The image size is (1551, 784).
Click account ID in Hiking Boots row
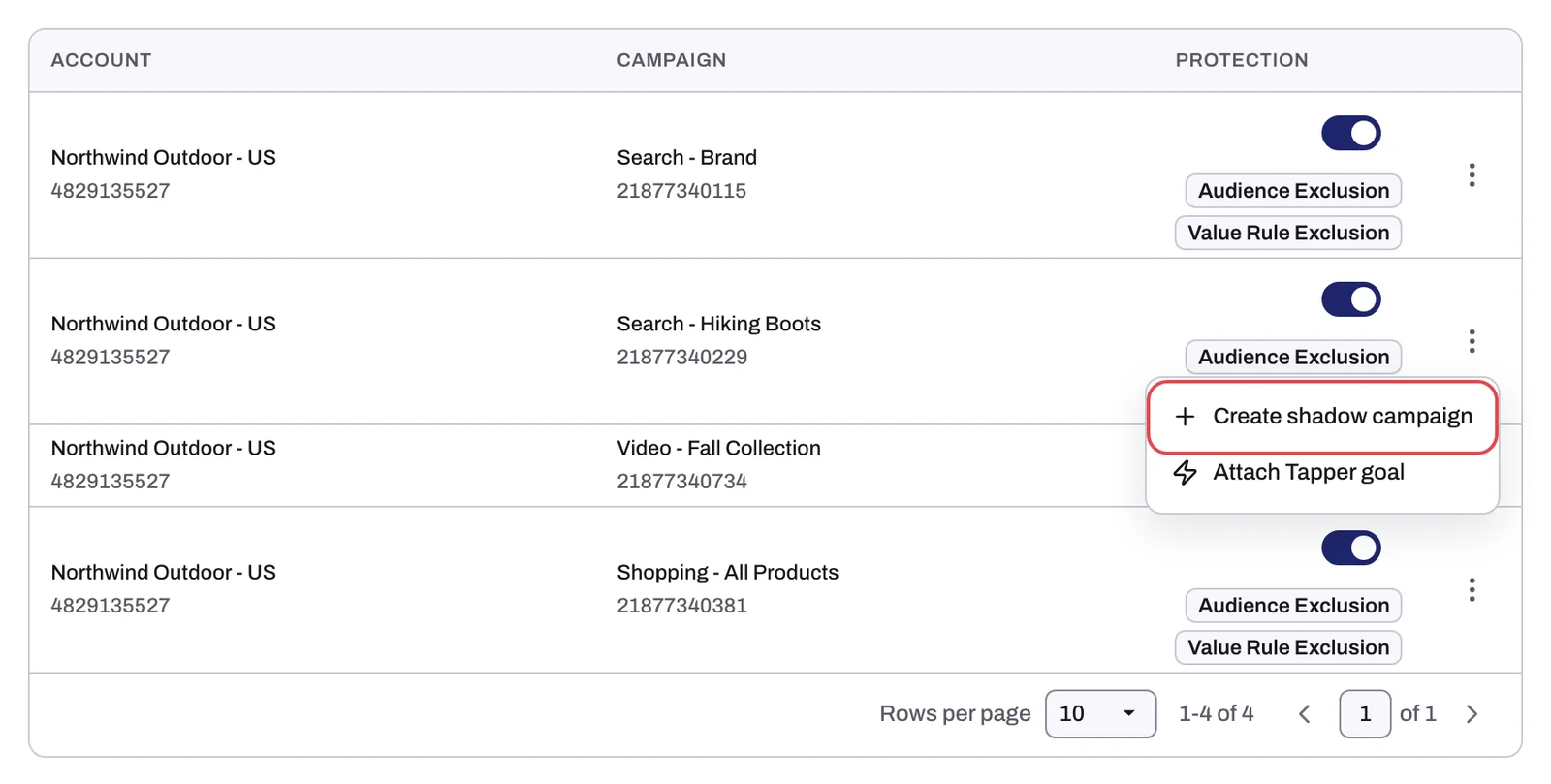tap(110, 357)
